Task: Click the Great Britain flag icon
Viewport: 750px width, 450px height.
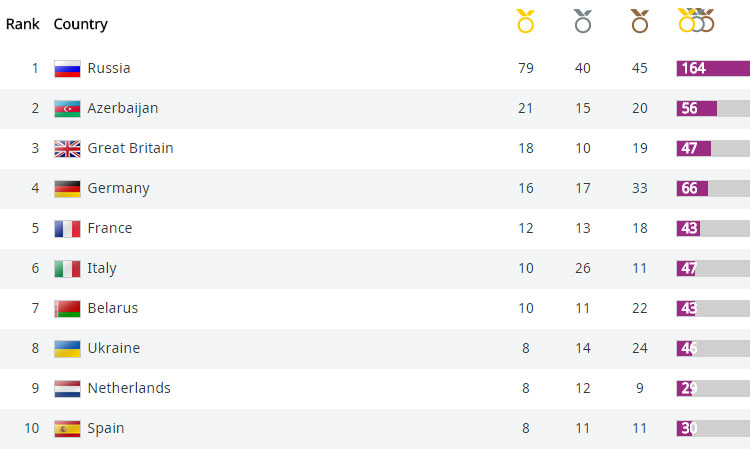Action: [x=67, y=149]
